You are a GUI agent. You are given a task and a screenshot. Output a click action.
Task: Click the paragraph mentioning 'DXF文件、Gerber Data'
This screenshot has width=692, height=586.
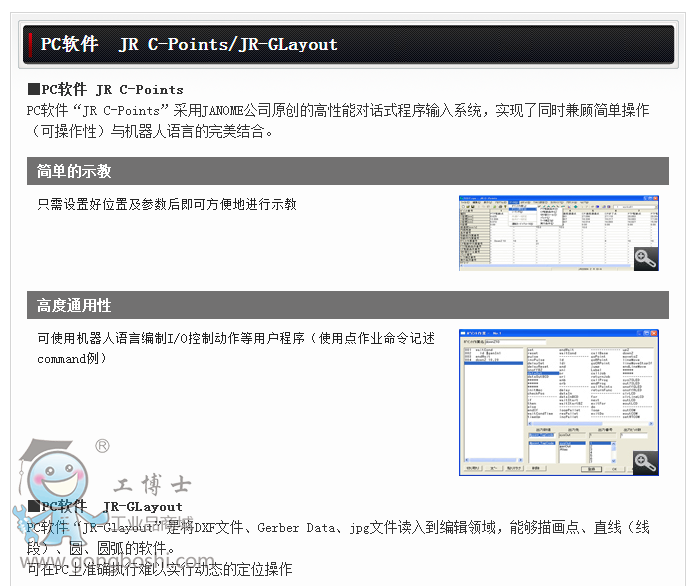click(338, 537)
